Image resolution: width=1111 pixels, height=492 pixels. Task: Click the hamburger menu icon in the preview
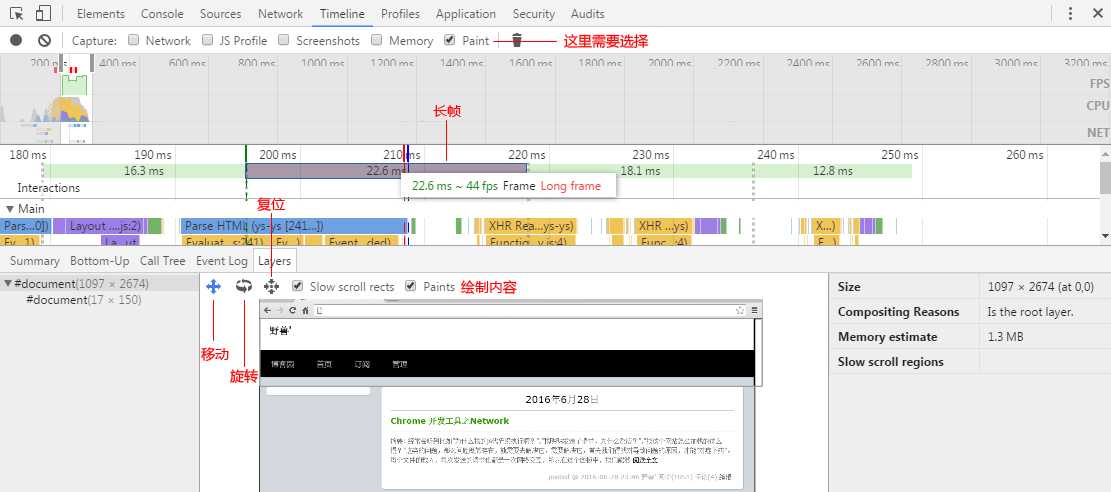click(755, 311)
